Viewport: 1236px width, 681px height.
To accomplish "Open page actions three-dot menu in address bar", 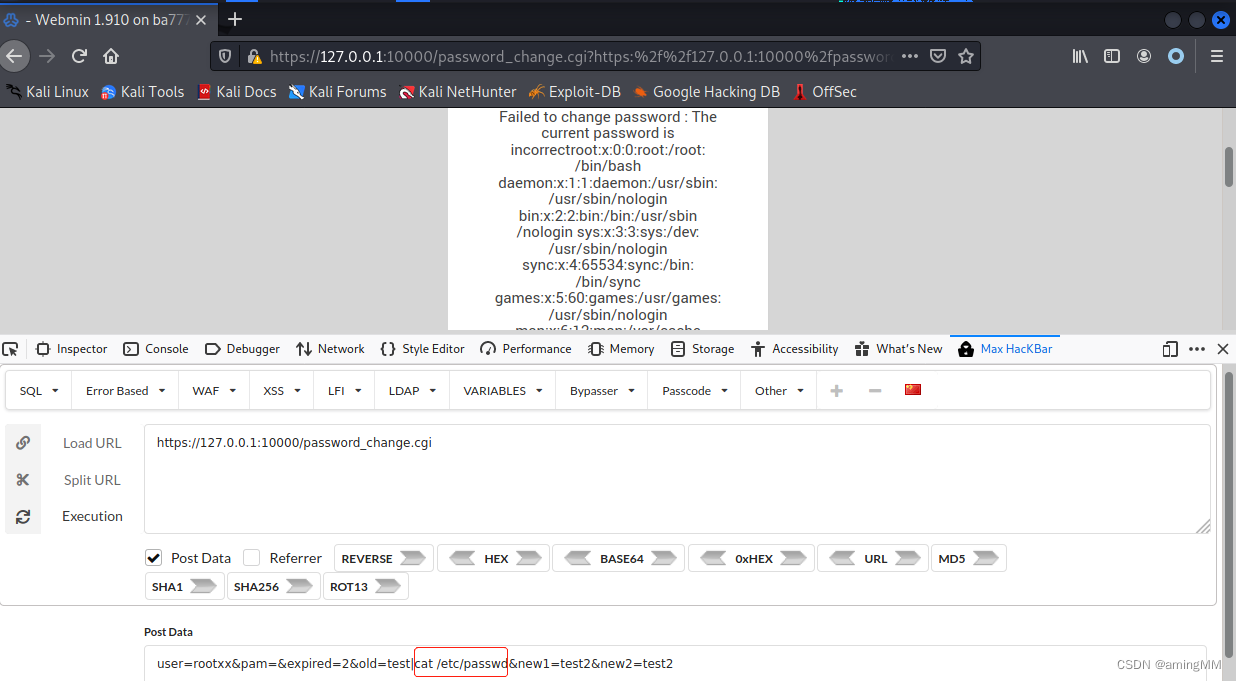I will click(x=910, y=56).
